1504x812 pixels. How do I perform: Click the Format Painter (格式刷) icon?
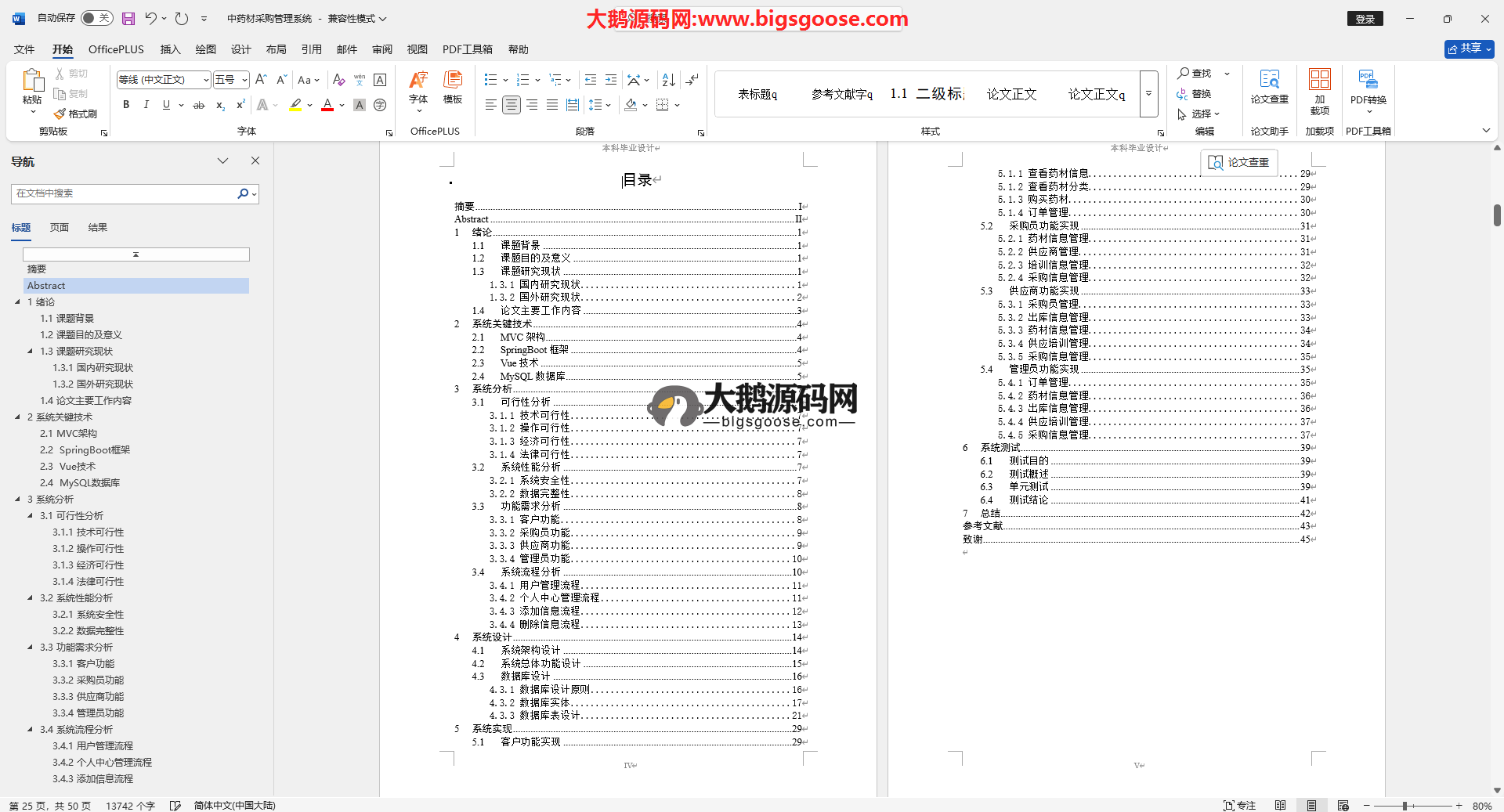(x=75, y=114)
